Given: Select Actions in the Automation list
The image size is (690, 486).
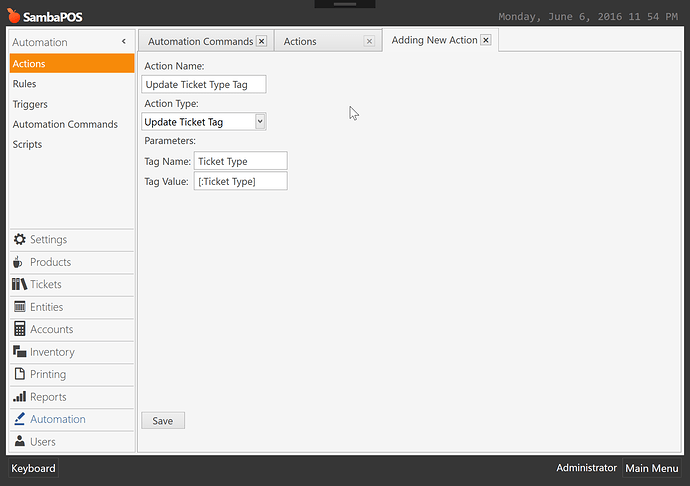Looking at the screenshot, I should click(x=72, y=63).
